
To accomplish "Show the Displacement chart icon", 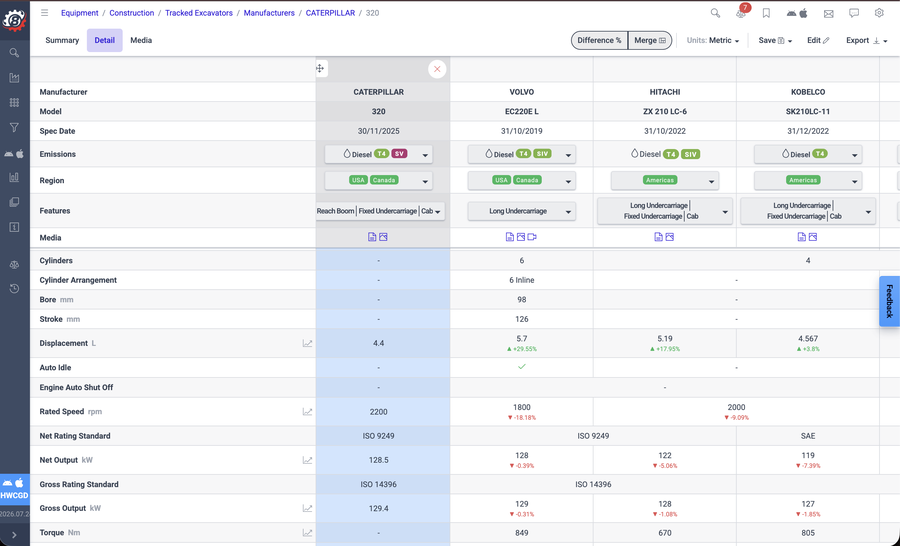I will coord(308,343).
